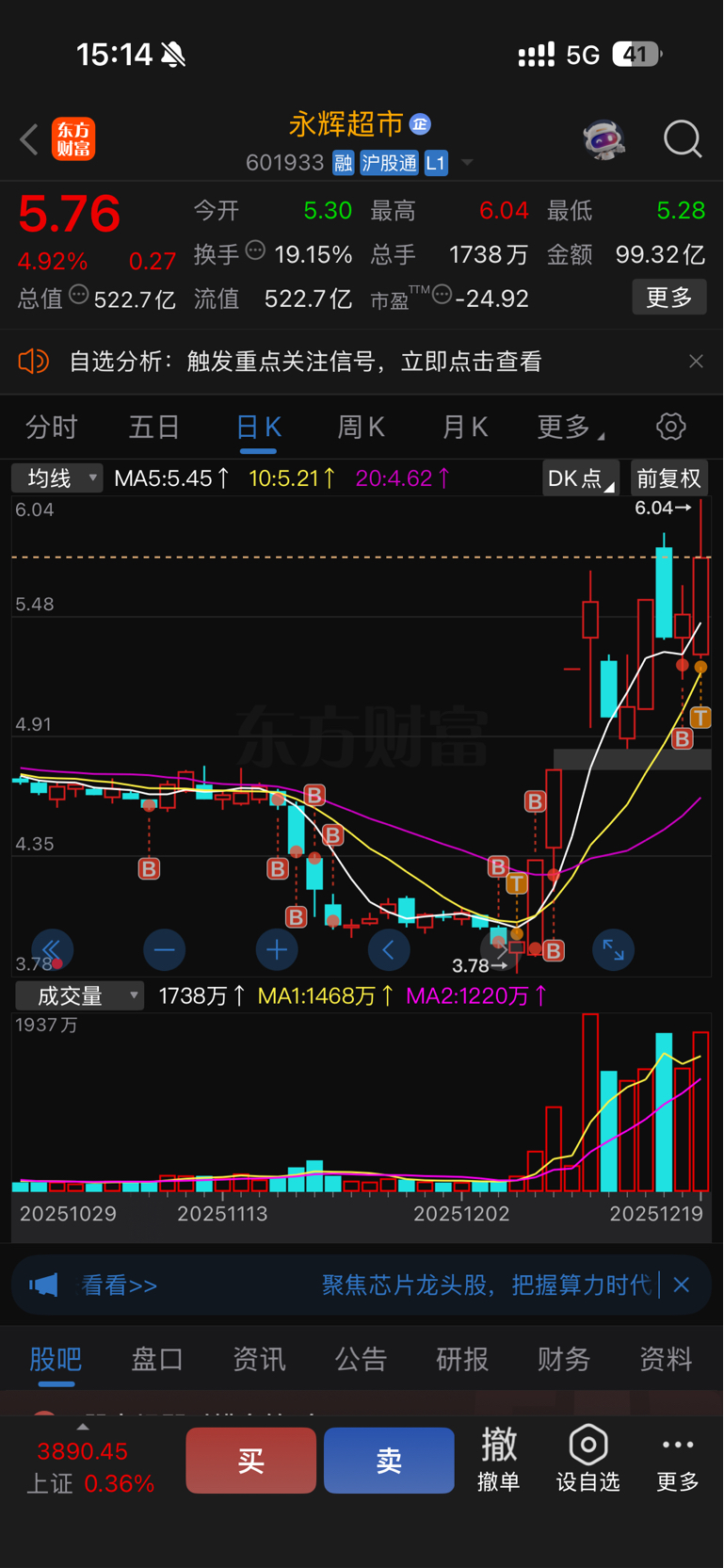Tap the 撤单 icon
The image size is (724, 1568).
pos(499,1459)
